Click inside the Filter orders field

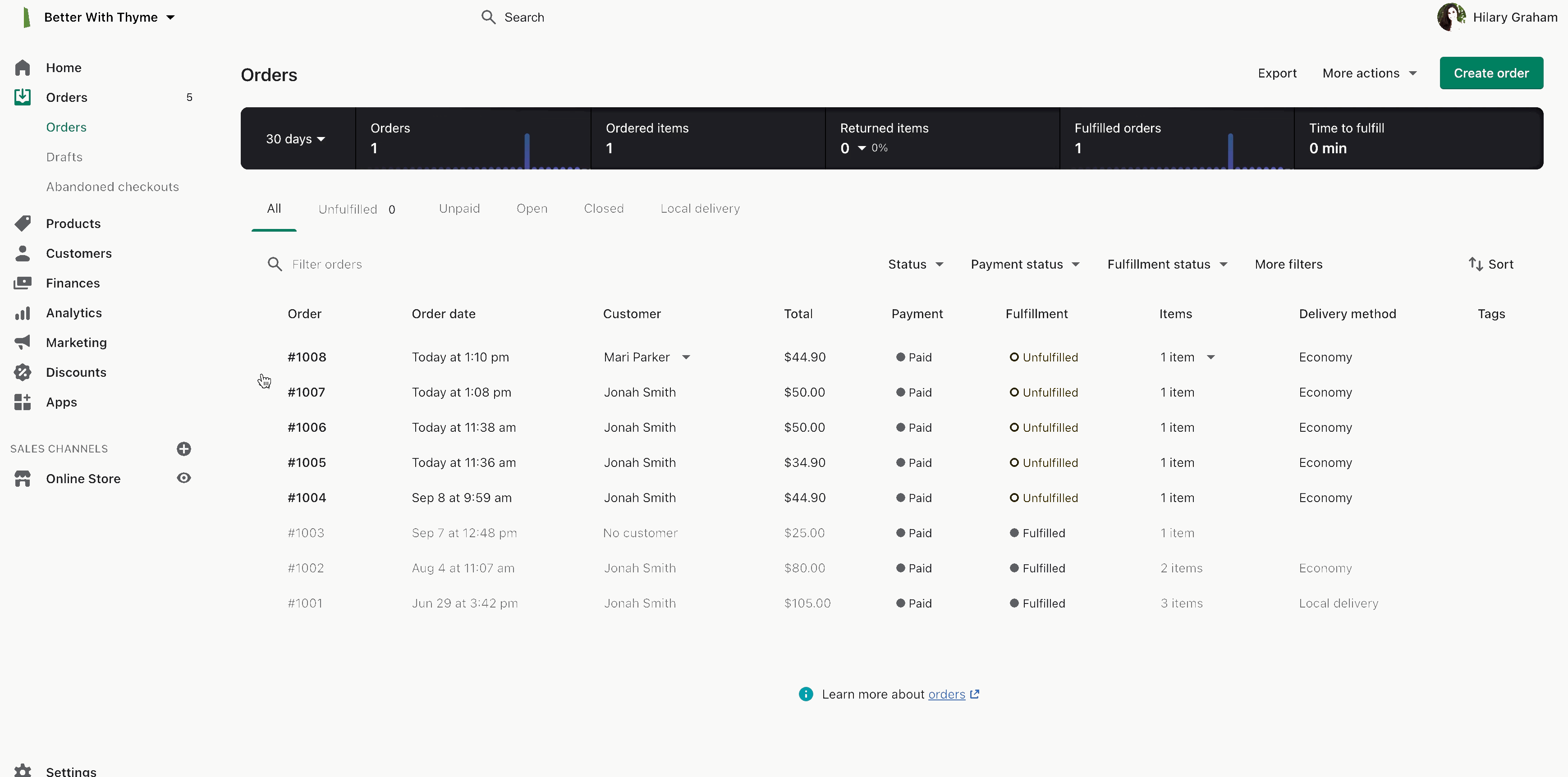click(x=326, y=264)
